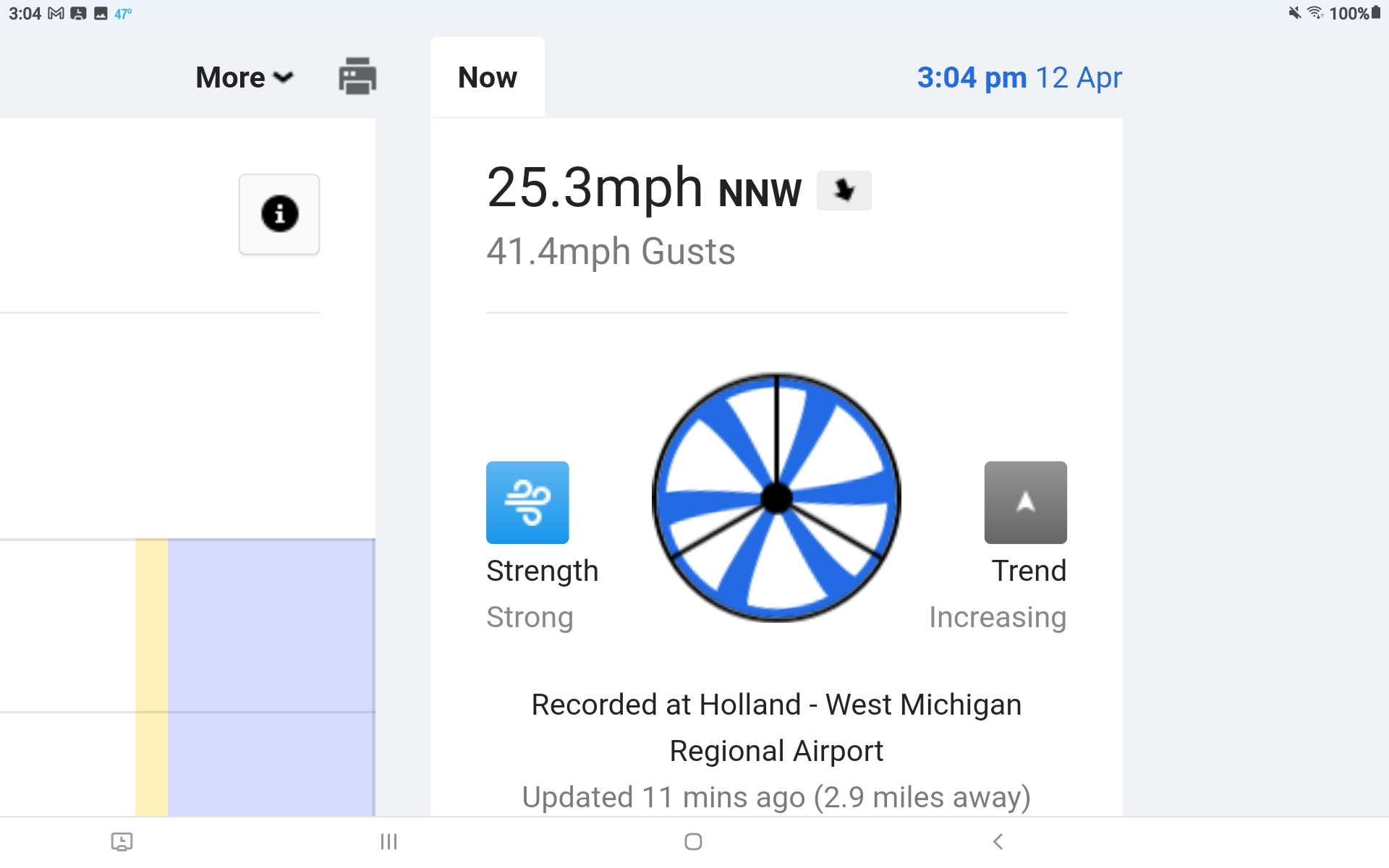The image size is (1389, 868).
Task: Tap the wind direction arrow icon beside NNW
Action: point(844,190)
